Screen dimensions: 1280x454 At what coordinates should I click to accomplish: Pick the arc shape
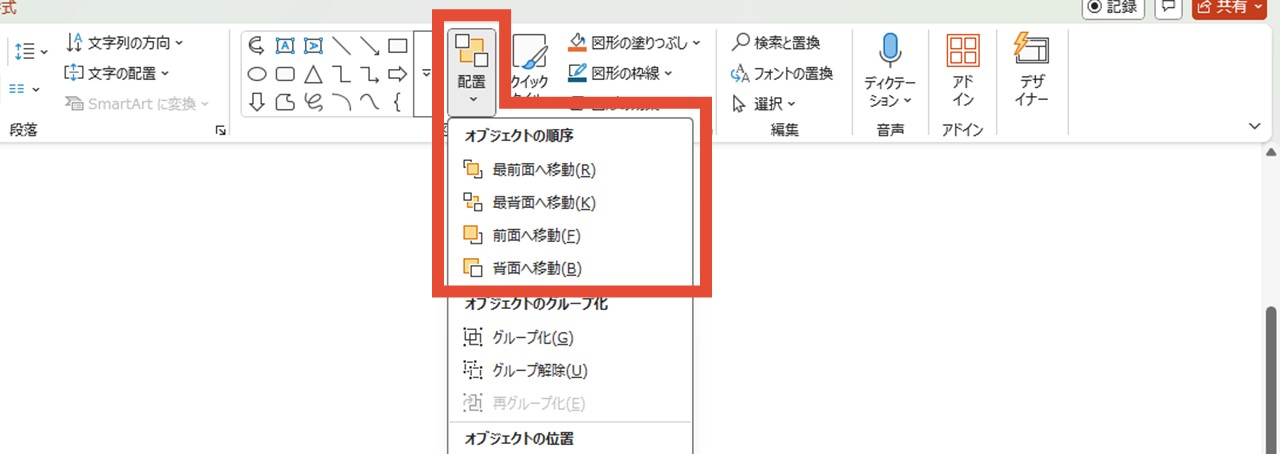(341, 101)
